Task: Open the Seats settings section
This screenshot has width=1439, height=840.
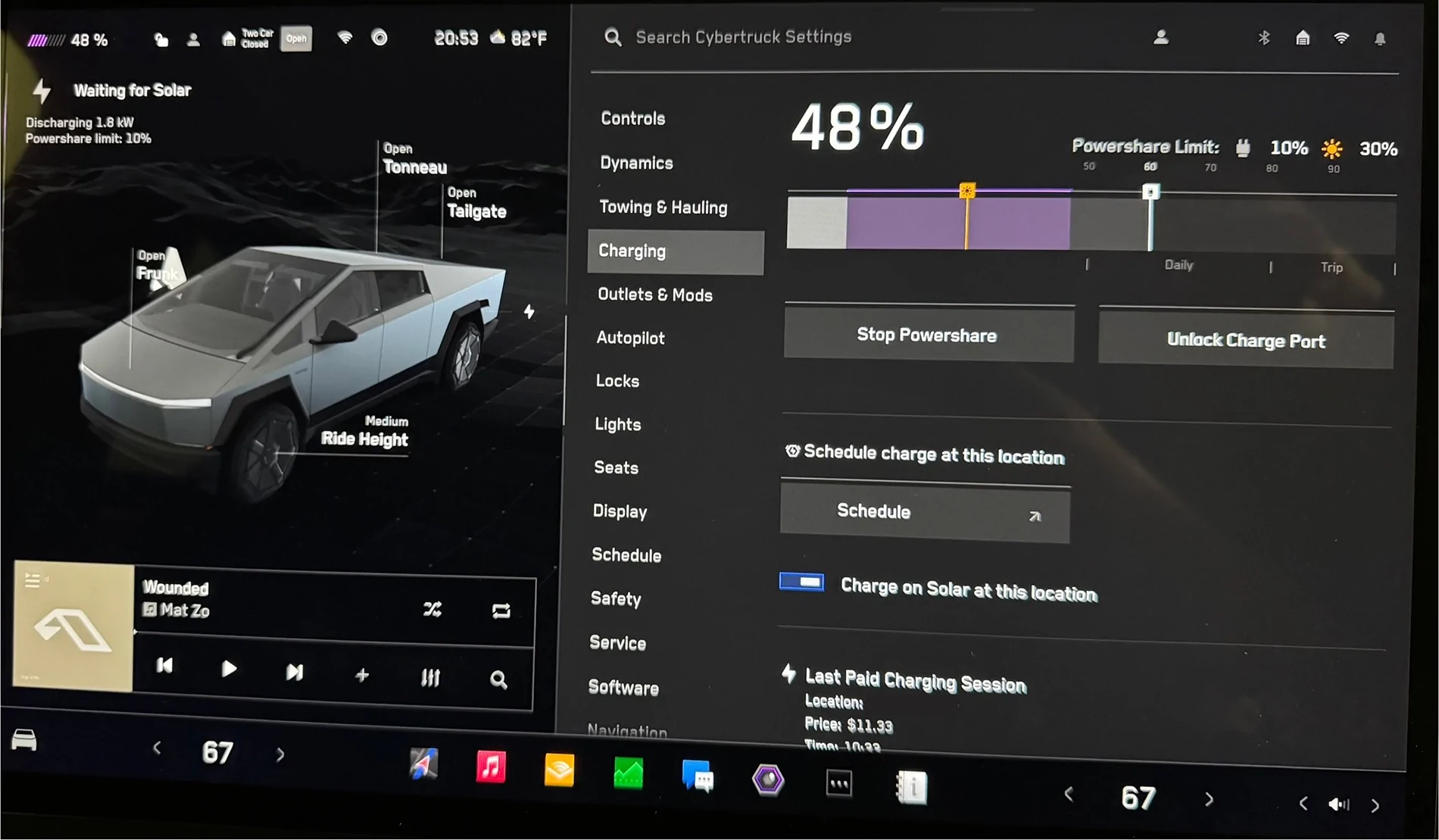Action: (x=616, y=468)
